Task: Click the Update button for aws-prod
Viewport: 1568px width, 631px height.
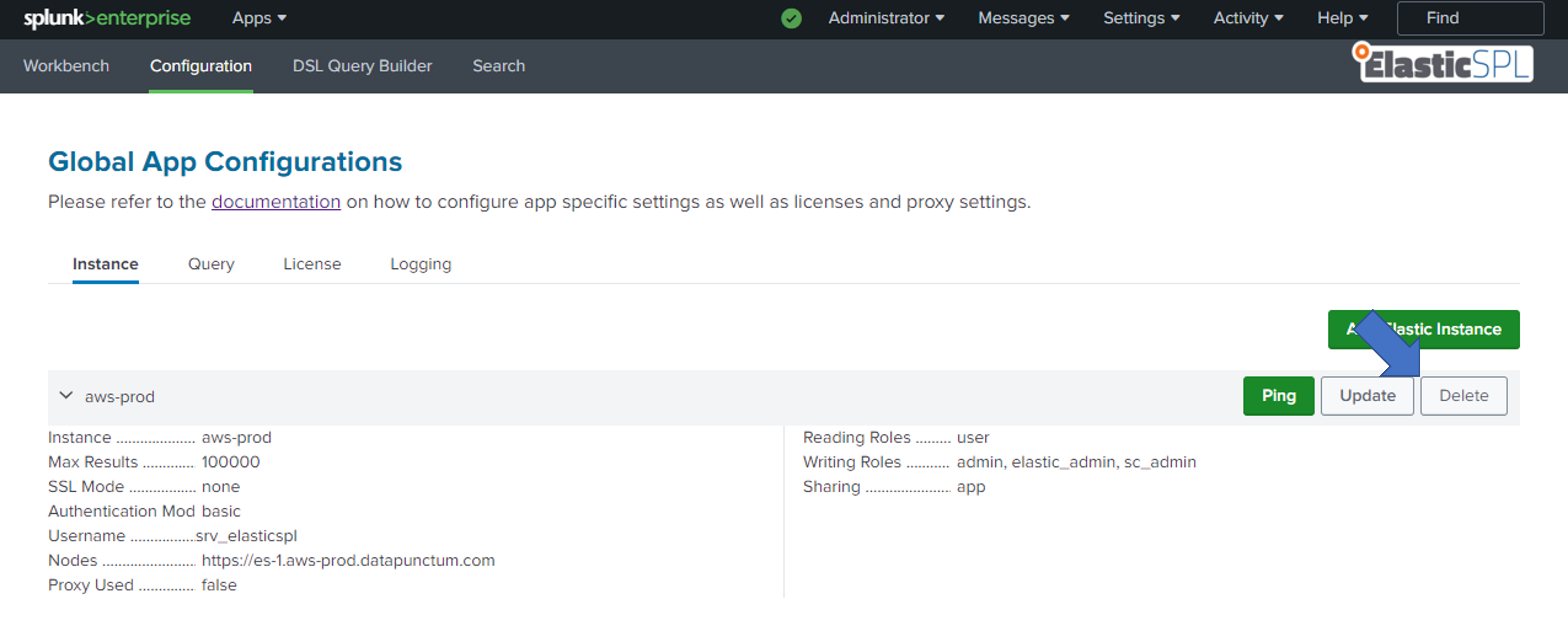Action: point(1367,396)
